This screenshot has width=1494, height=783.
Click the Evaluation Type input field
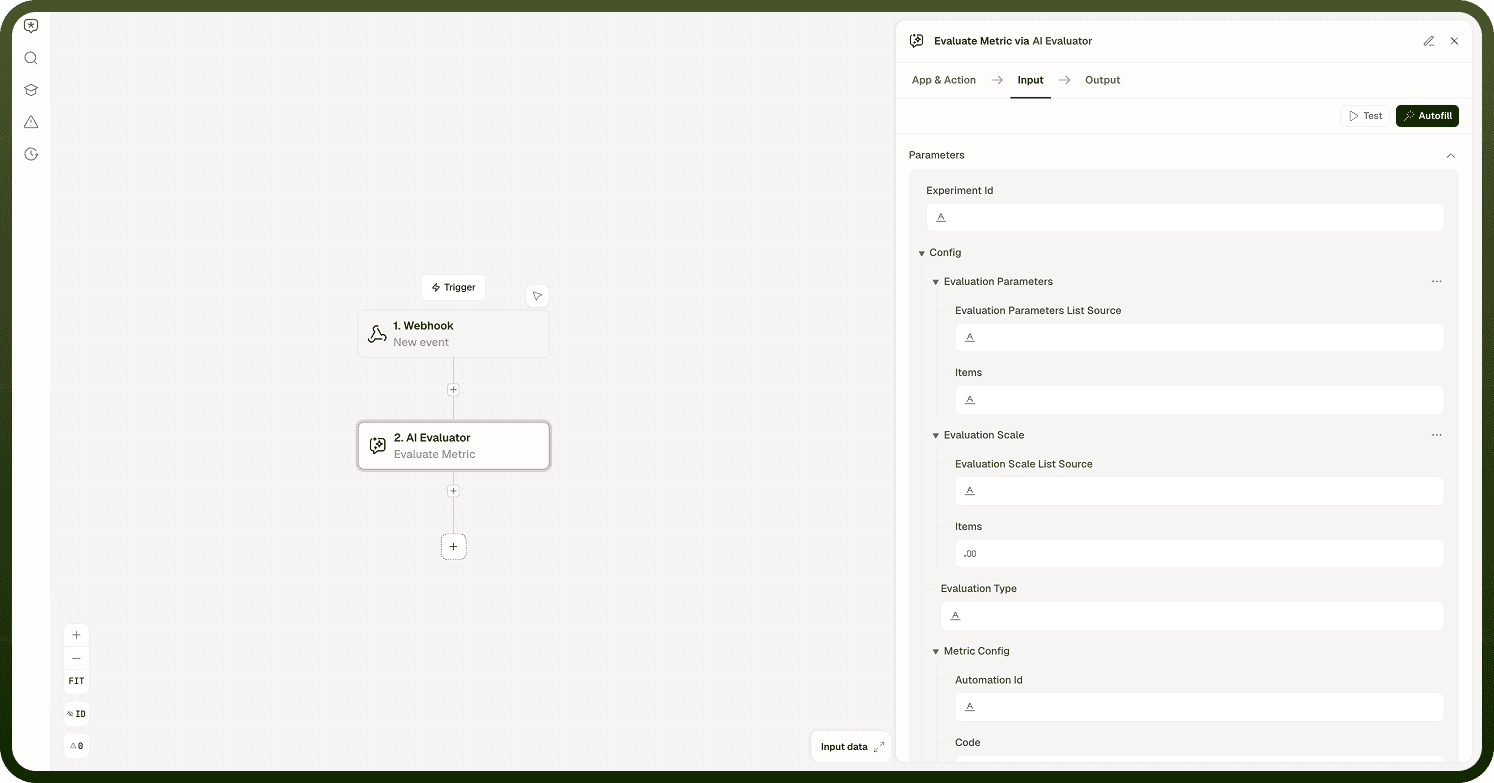pyautogui.click(x=1192, y=616)
